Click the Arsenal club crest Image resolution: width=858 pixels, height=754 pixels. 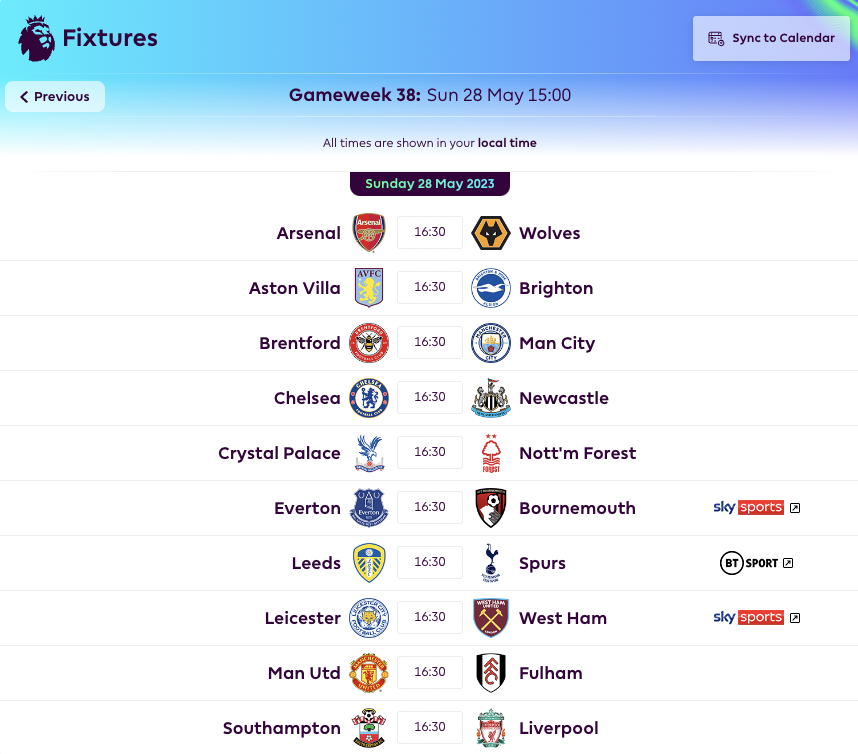click(369, 233)
